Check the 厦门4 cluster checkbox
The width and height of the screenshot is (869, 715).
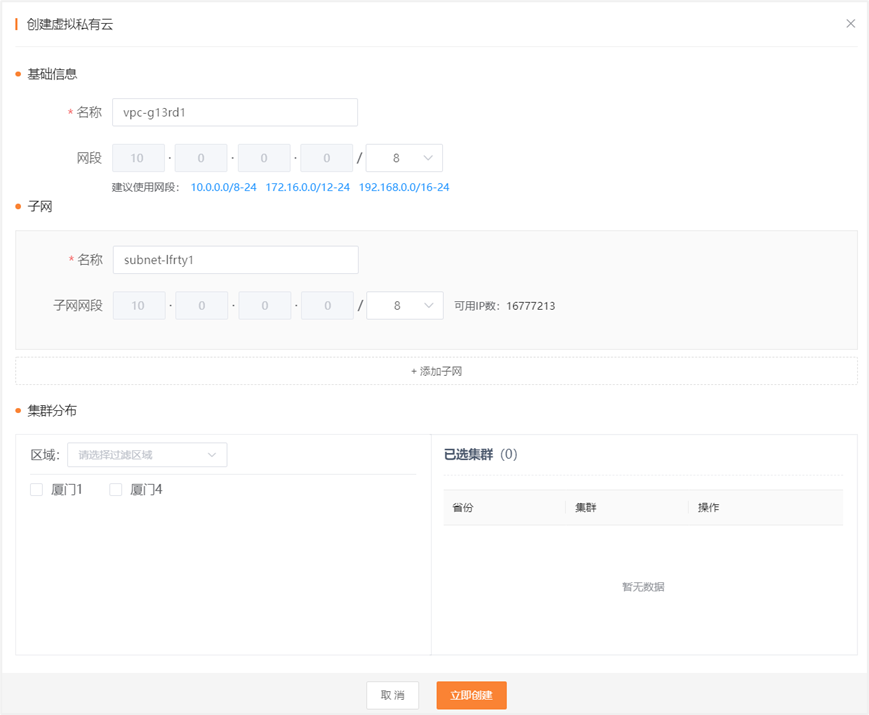pos(116,489)
